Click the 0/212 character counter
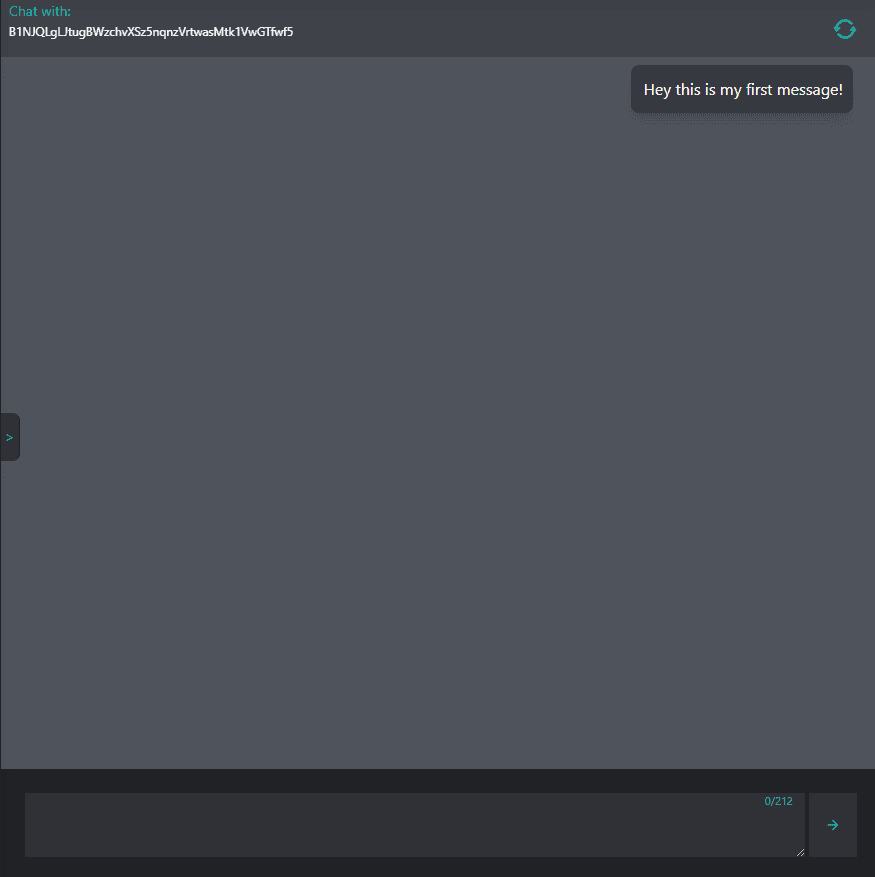The height and width of the screenshot is (877, 875). [778, 801]
